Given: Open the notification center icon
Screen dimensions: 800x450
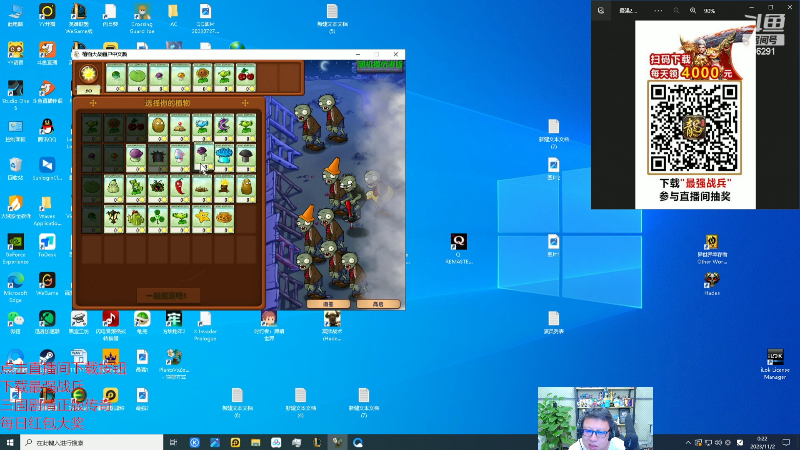Looking at the screenshot, I should tap(786, 442).
